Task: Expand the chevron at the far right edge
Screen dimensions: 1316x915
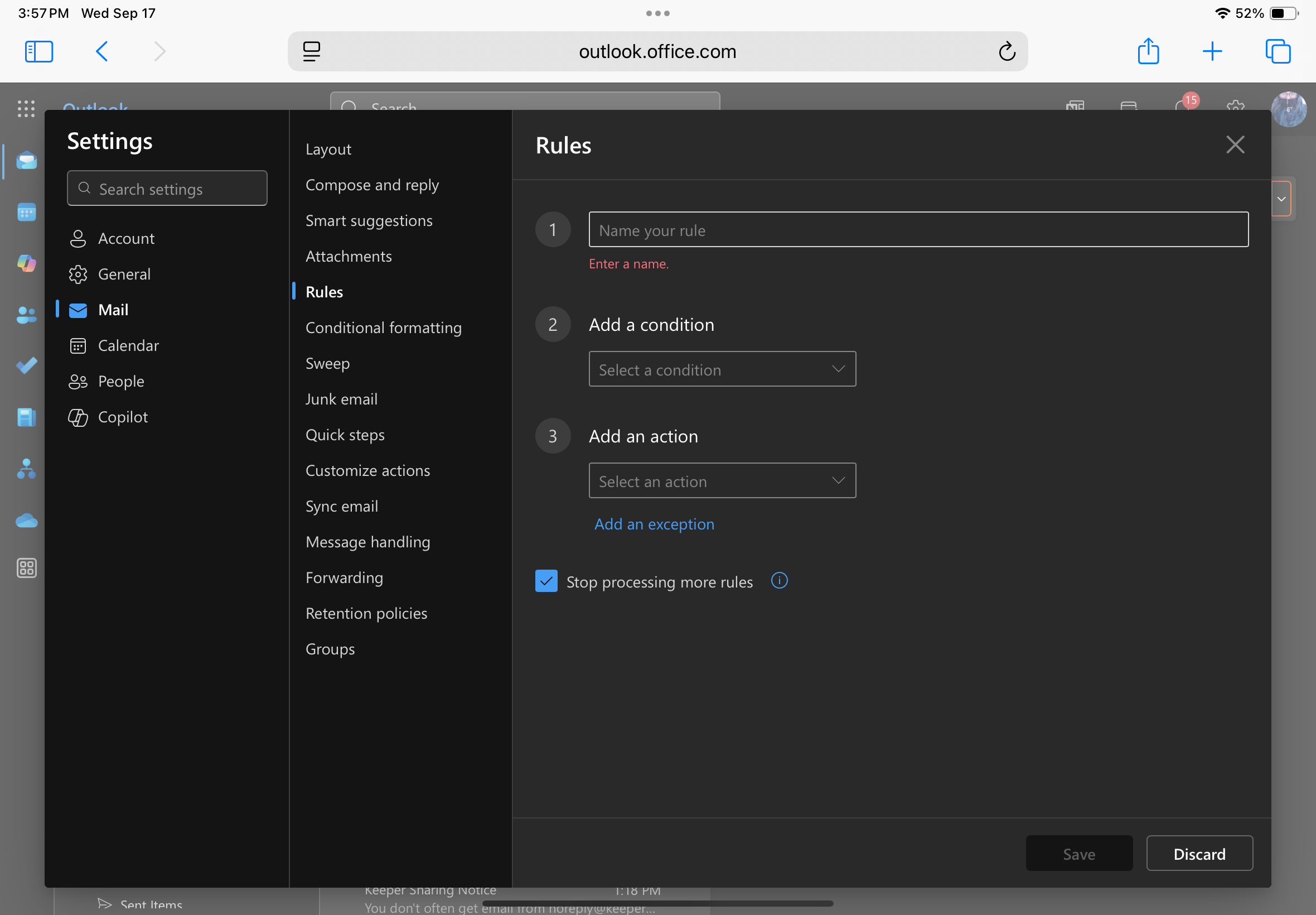Action: click(1281, 199)
